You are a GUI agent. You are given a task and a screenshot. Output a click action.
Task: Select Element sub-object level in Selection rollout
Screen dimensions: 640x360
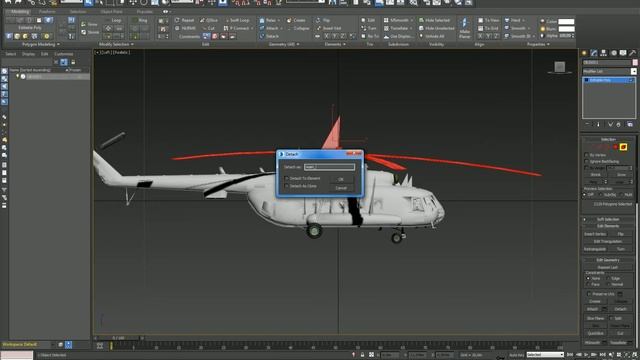(x=623, y=147)
